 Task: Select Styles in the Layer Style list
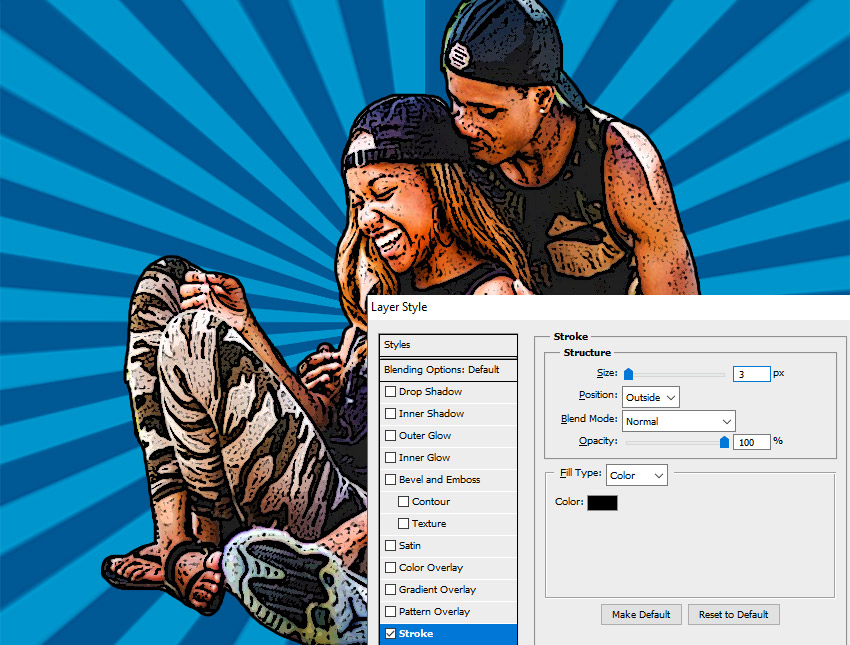click(448, 345)
